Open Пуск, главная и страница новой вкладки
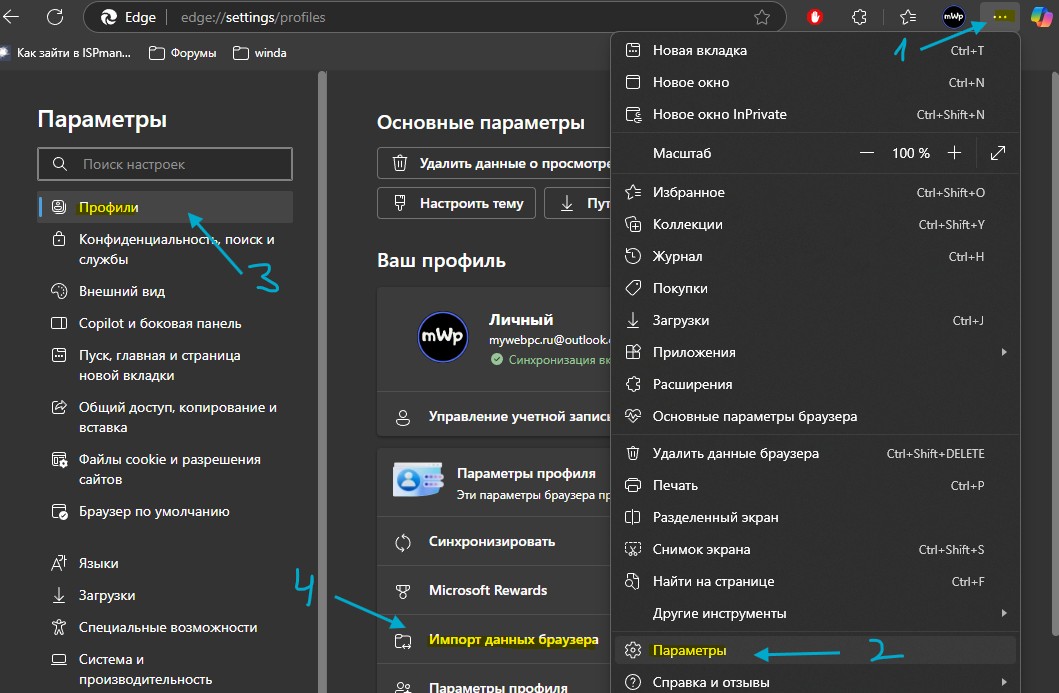The height and width of the screenshot is (693, 1059). (x=166, y=365)
